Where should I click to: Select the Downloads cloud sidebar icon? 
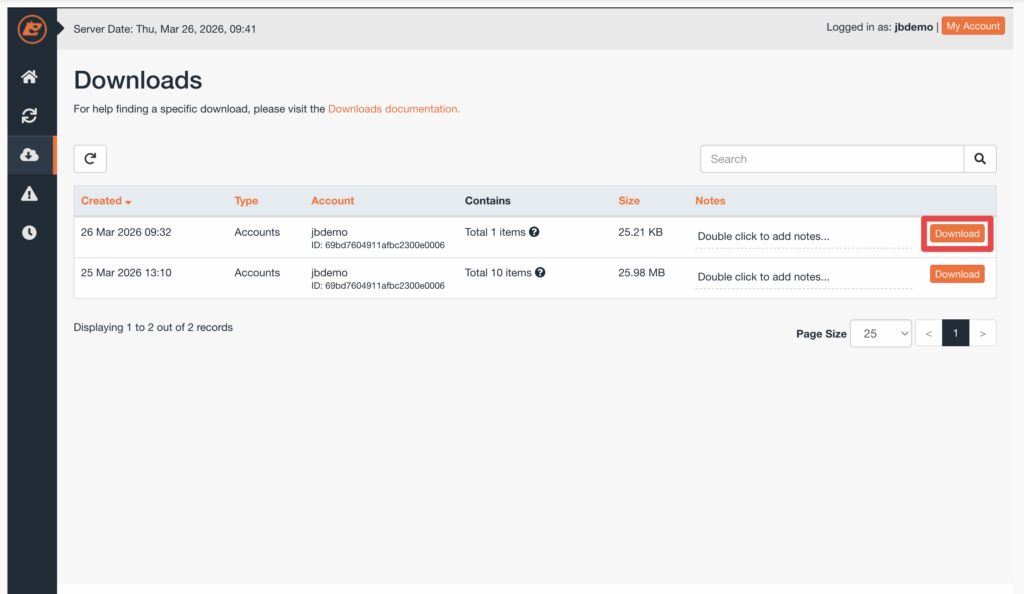point(30,155)
